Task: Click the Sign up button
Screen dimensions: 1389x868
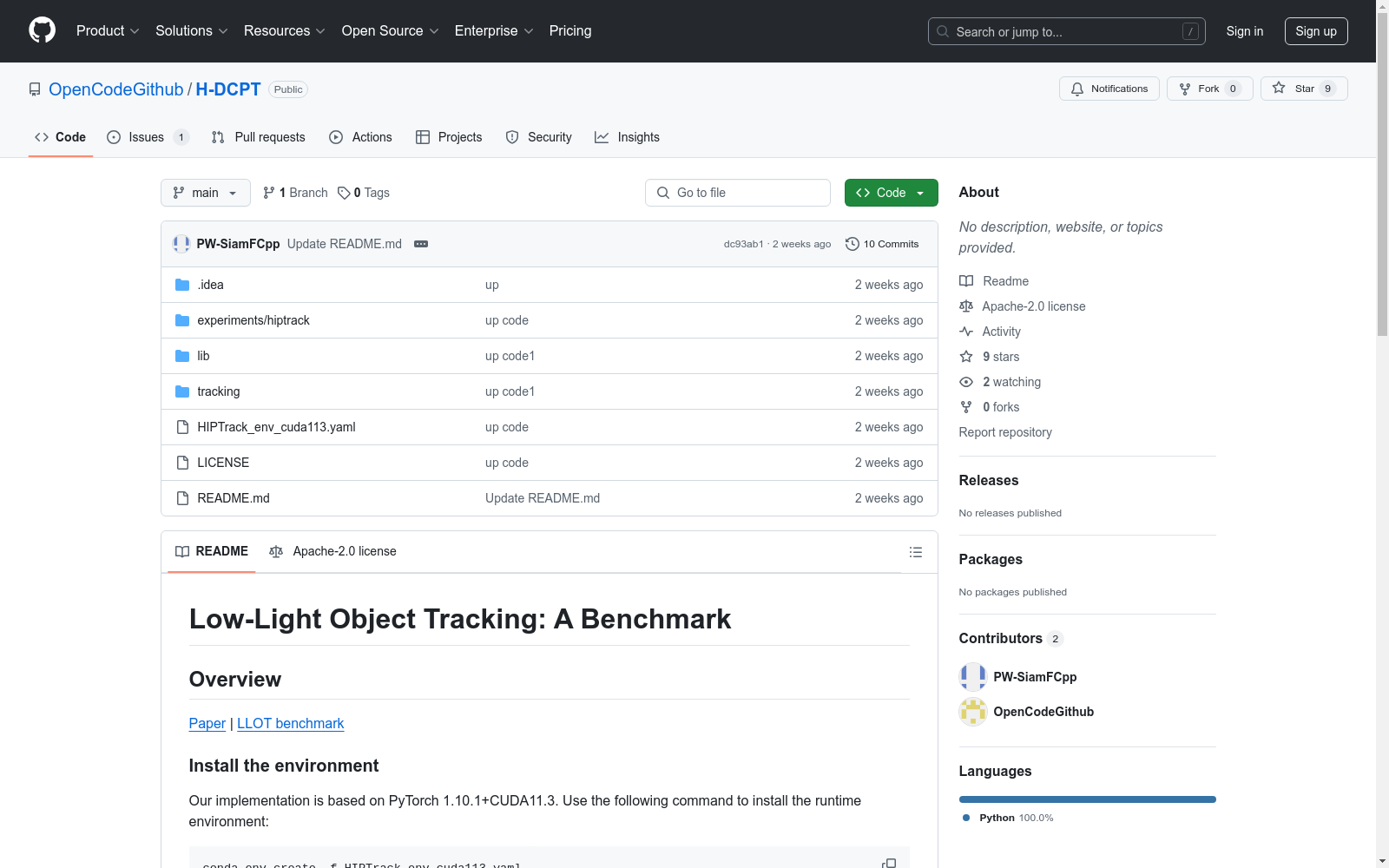Action: tap(1316, 31)
